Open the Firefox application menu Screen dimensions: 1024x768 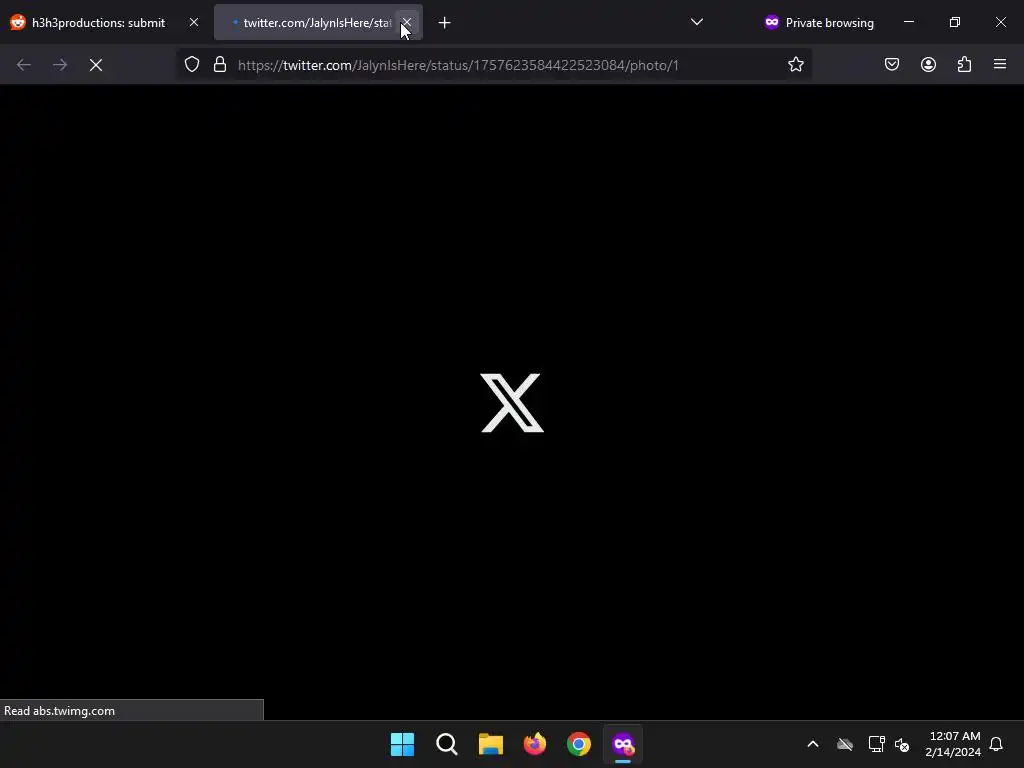click(1000, 64)
